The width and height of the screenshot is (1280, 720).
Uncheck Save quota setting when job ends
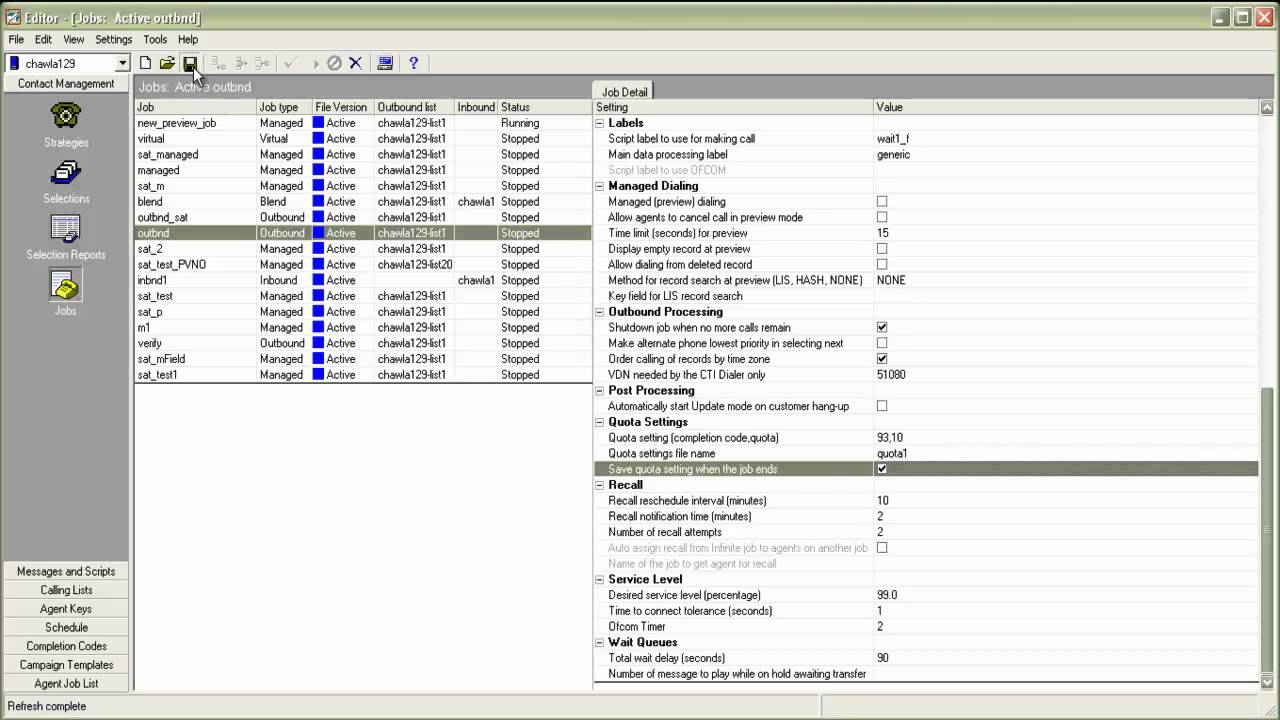click(882, 469)
